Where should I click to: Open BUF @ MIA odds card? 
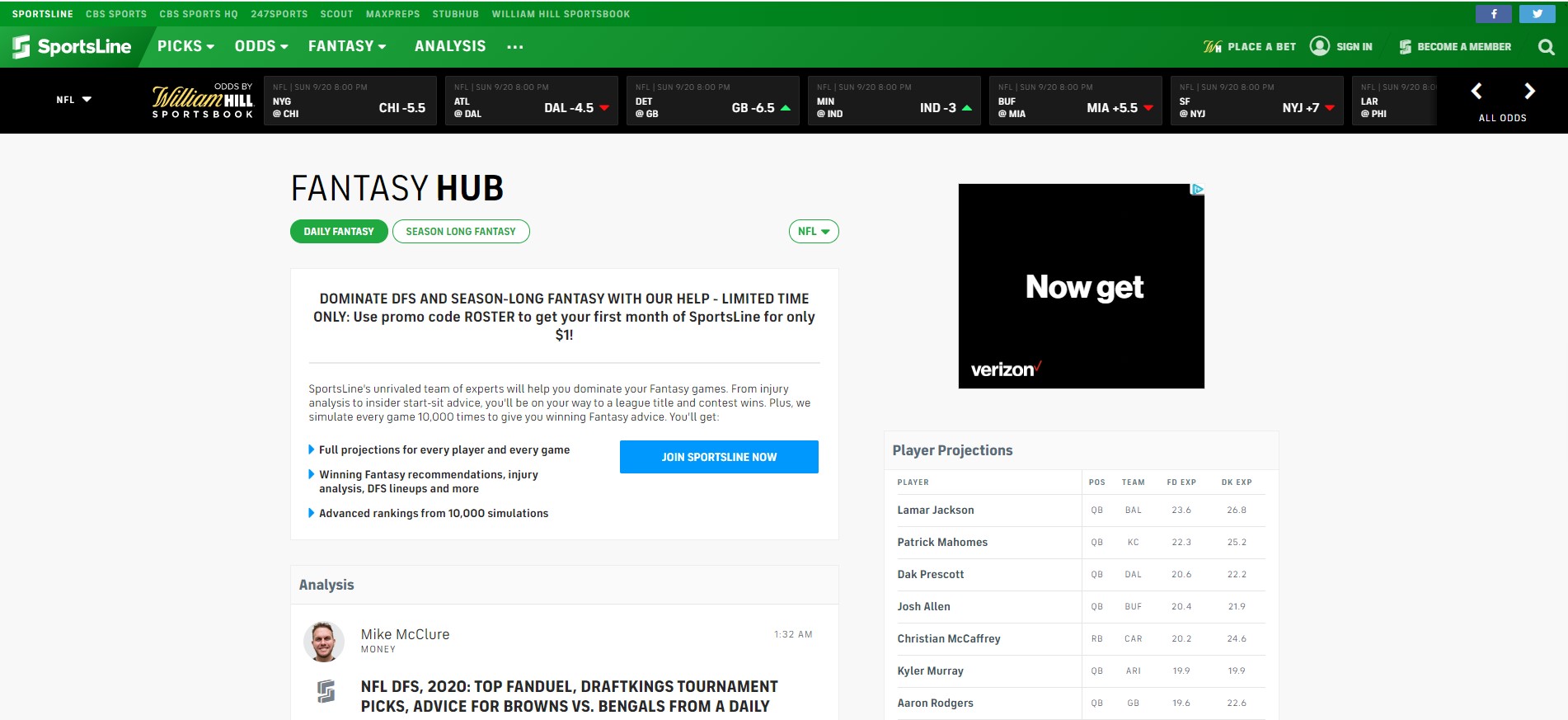coord(1076,101)
